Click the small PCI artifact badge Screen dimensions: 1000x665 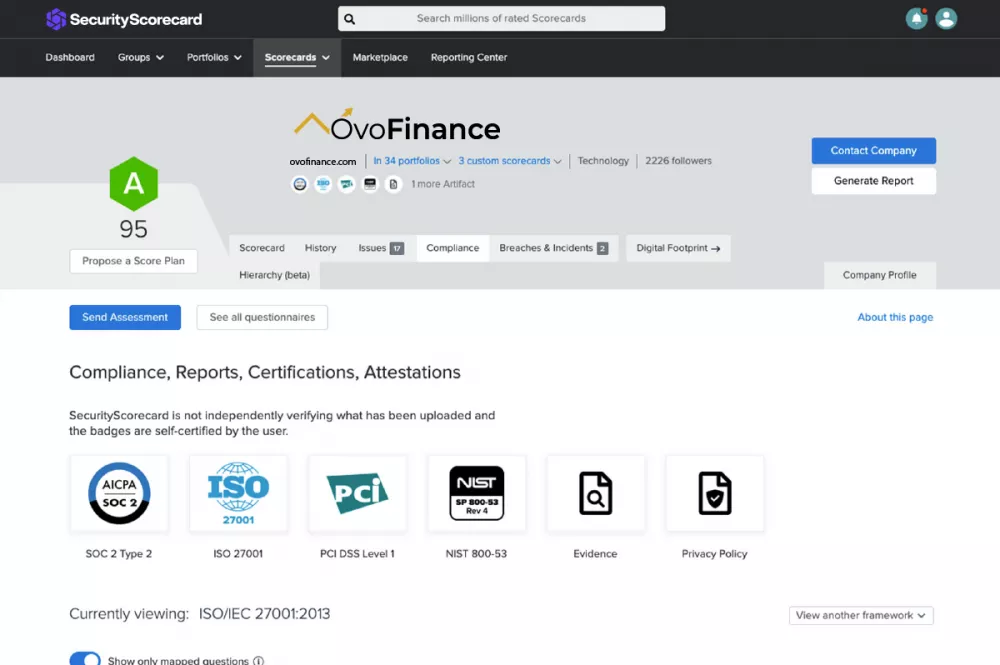[346, 184]
